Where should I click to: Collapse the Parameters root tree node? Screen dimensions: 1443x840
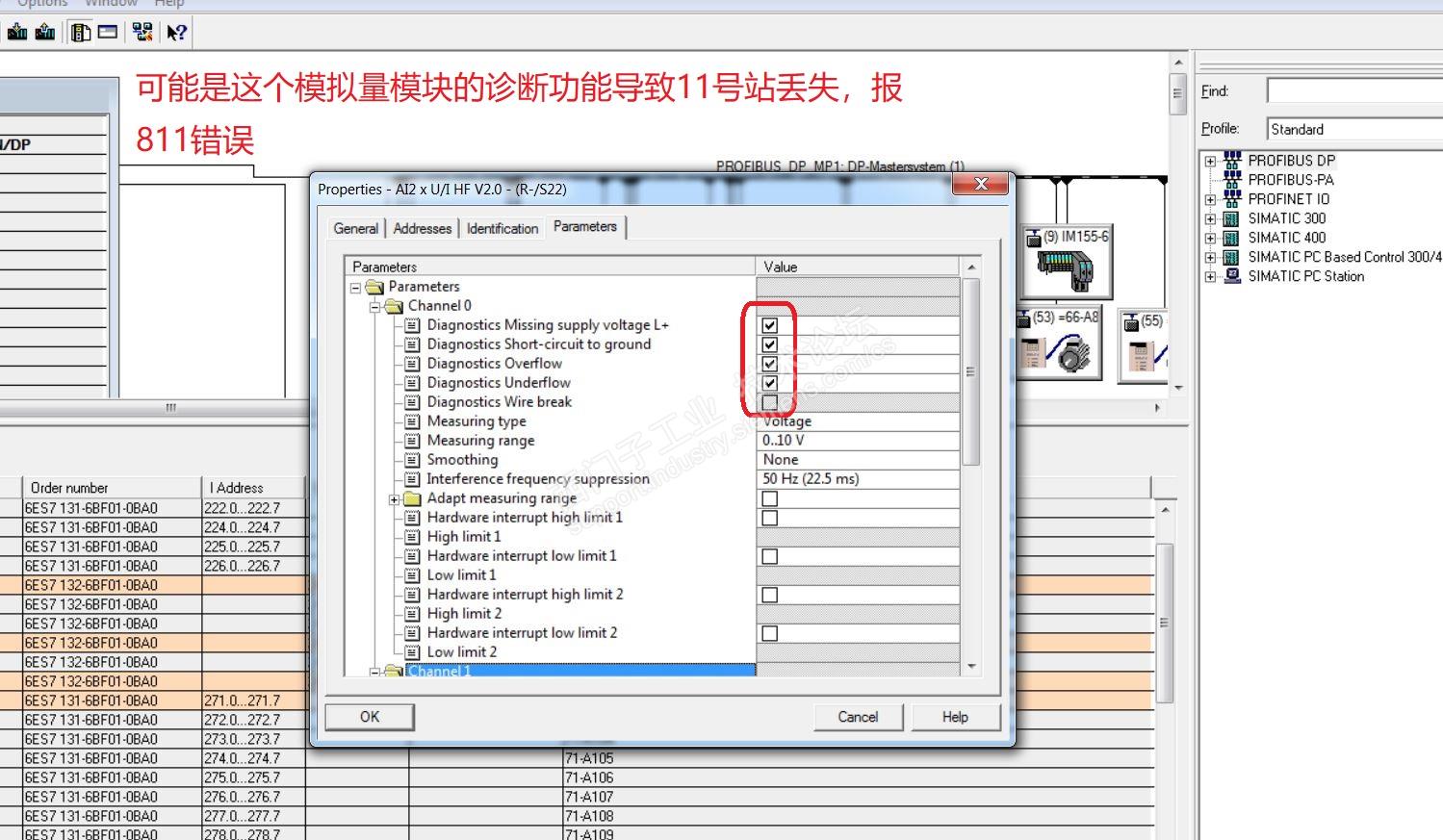pos(355,288)
